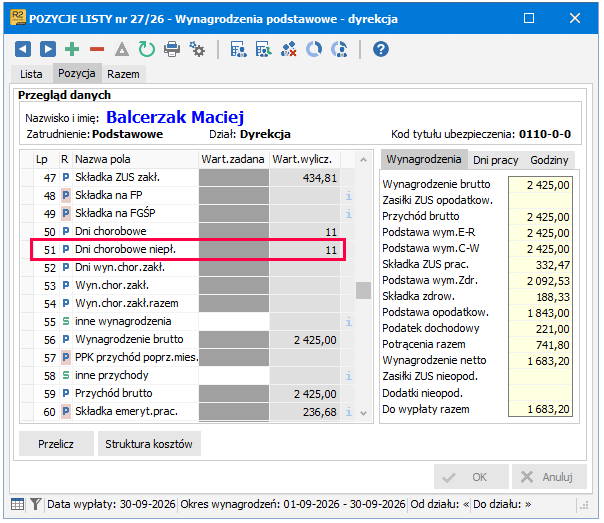
Task: Select row 47 Składka ZUS zakł.
Action: point(188,178)
